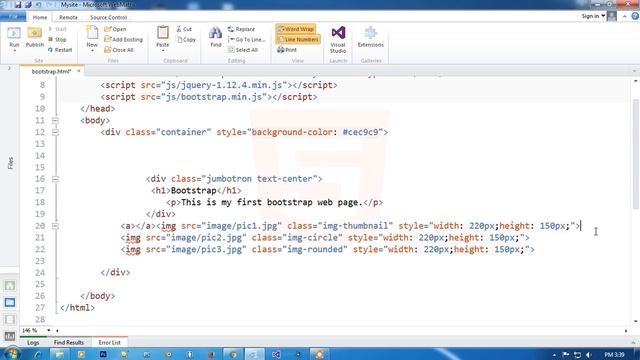
Task: Open Go To Line dialog
Action: point(247,40)
